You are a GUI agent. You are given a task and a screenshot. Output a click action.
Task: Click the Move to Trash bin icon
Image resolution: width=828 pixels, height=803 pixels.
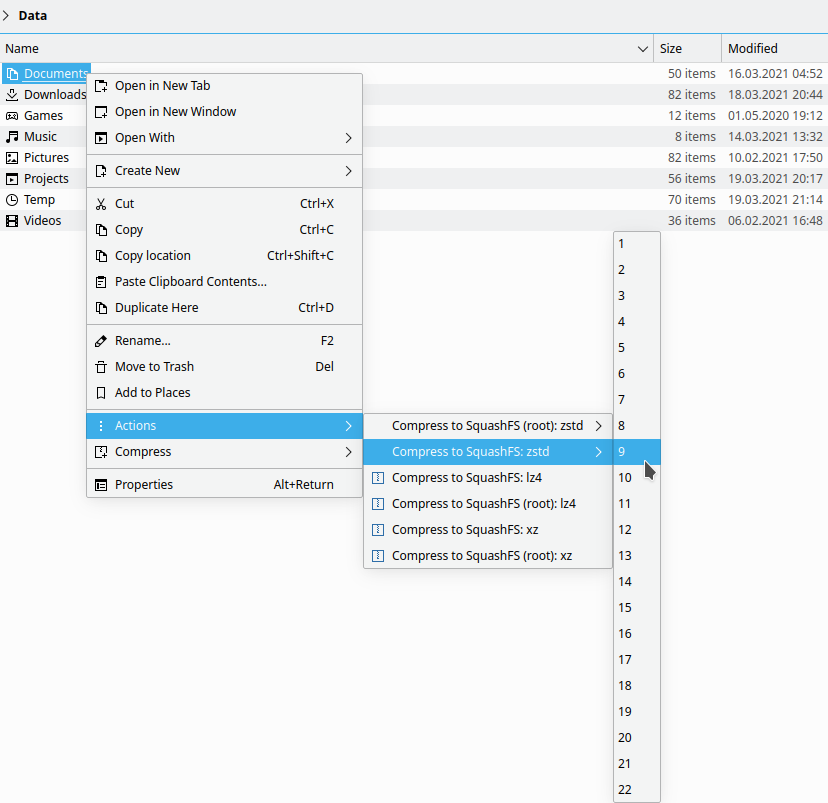coord(101,367)
